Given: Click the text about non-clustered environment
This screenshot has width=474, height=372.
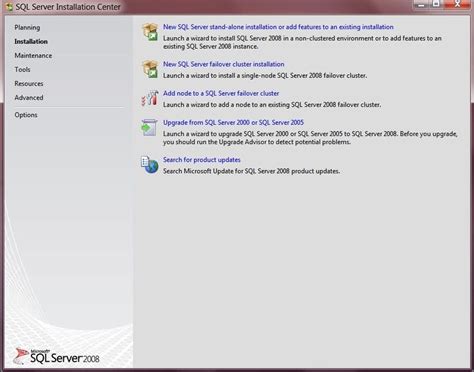Looking at the screenshot, I should [x=302, y=42].
